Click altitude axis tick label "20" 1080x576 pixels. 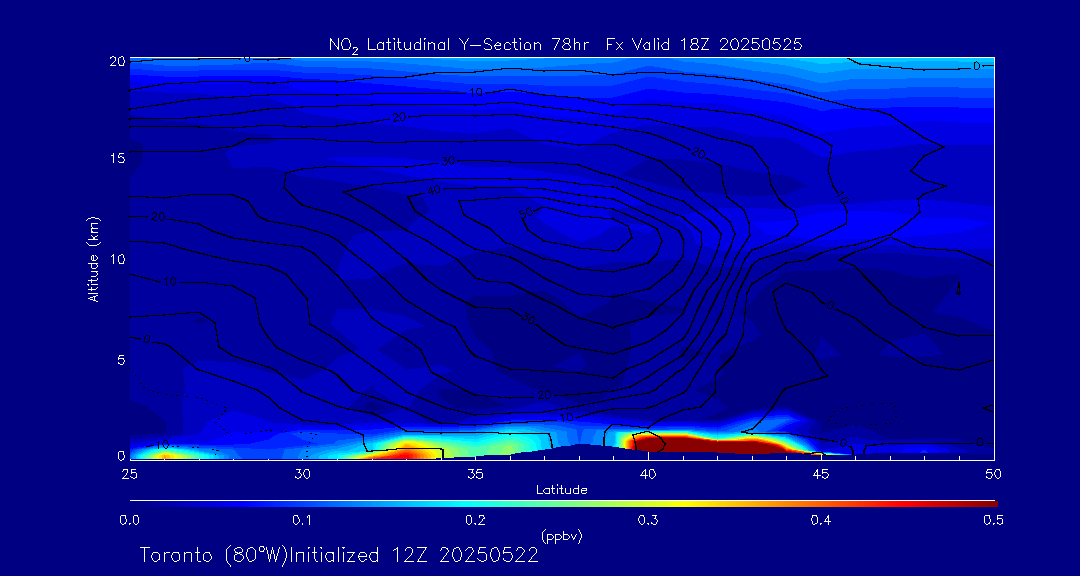(117, 61)
